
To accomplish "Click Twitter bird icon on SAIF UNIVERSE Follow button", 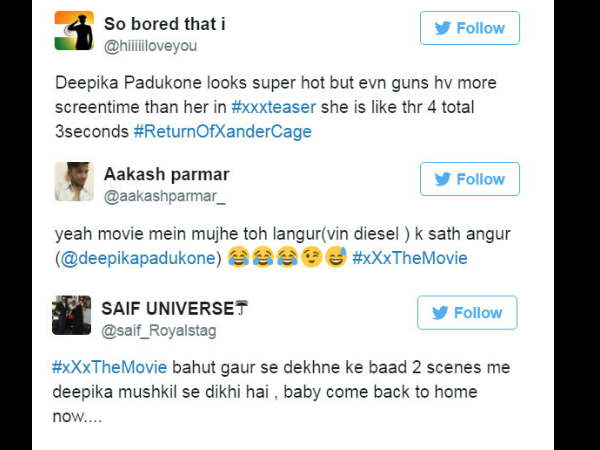I will [x=440, y=313].
